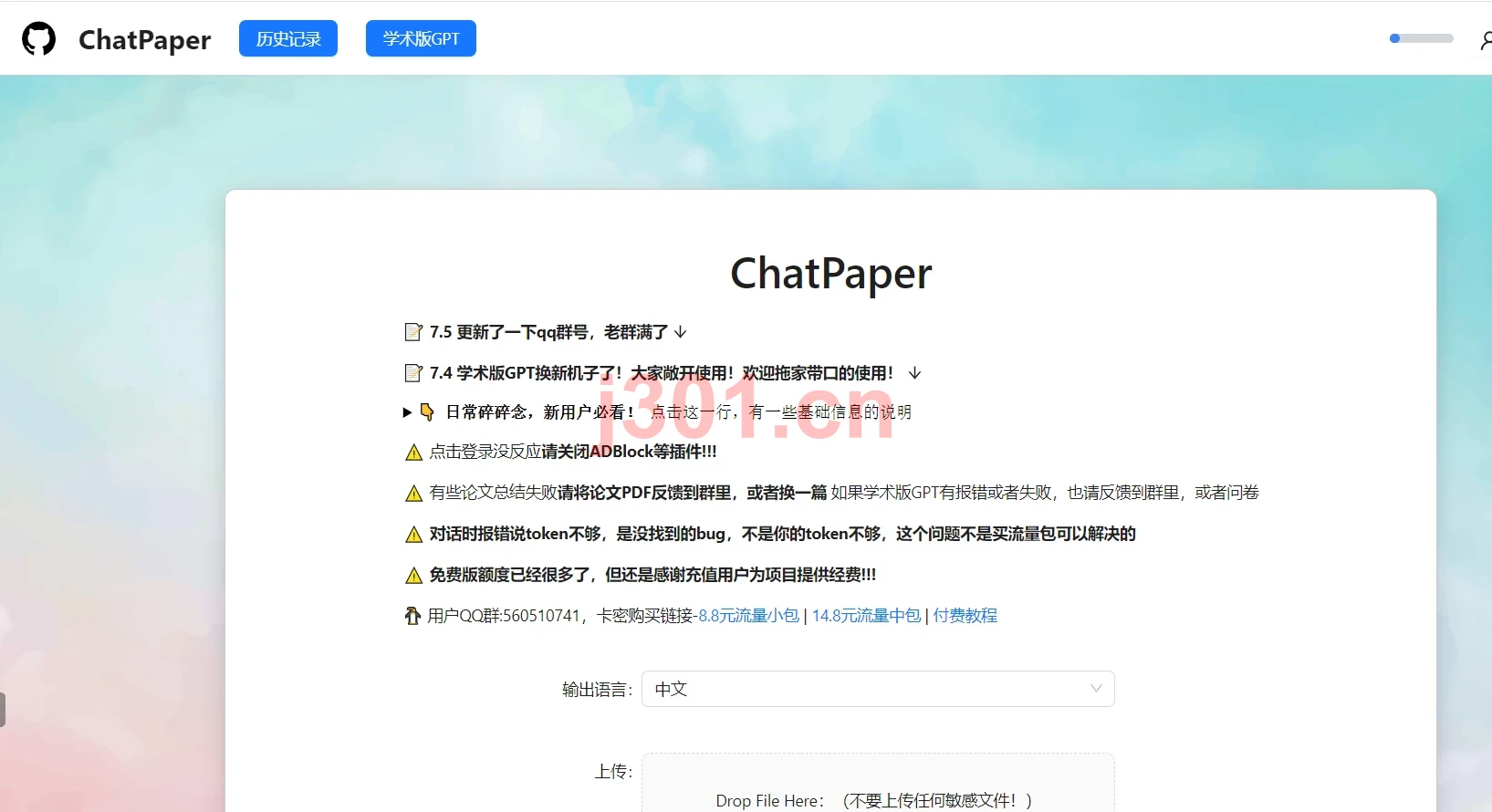This screenshot has width=1492, height=812.
Task: Click the down arrow after 欢迎拖家带口的使用
Action: pyautogui.click(x=915, y=373)
